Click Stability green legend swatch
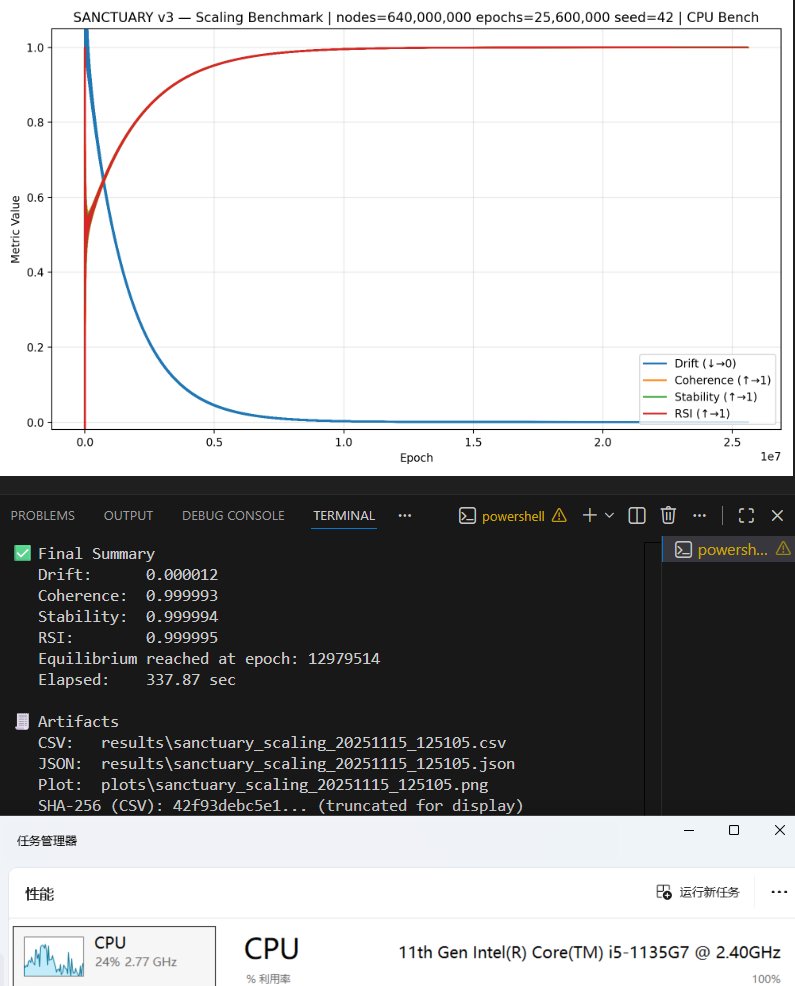 click(655, 397)
